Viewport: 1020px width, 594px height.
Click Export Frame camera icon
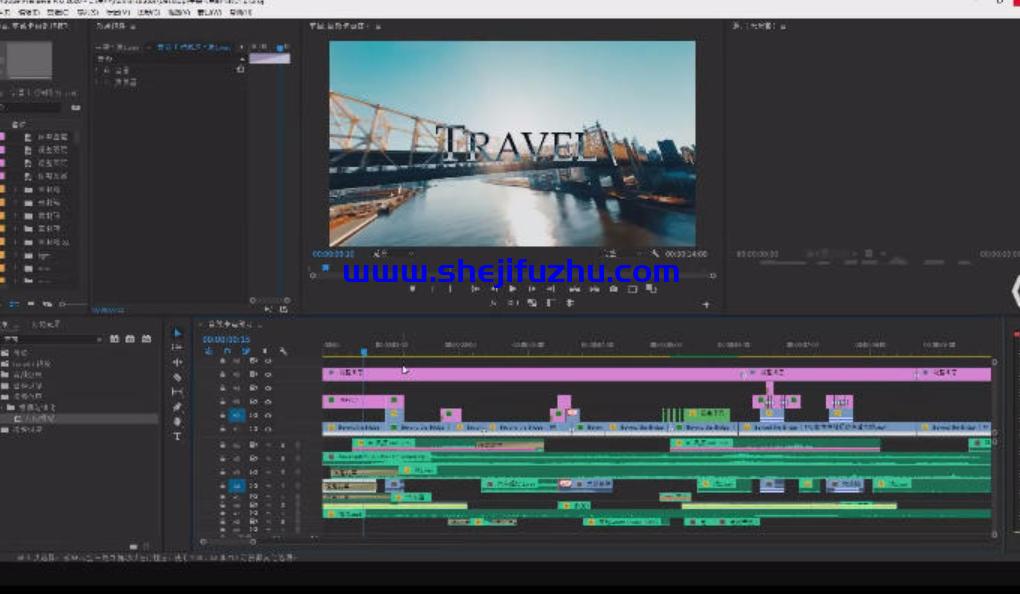click(x=613, y=289)
